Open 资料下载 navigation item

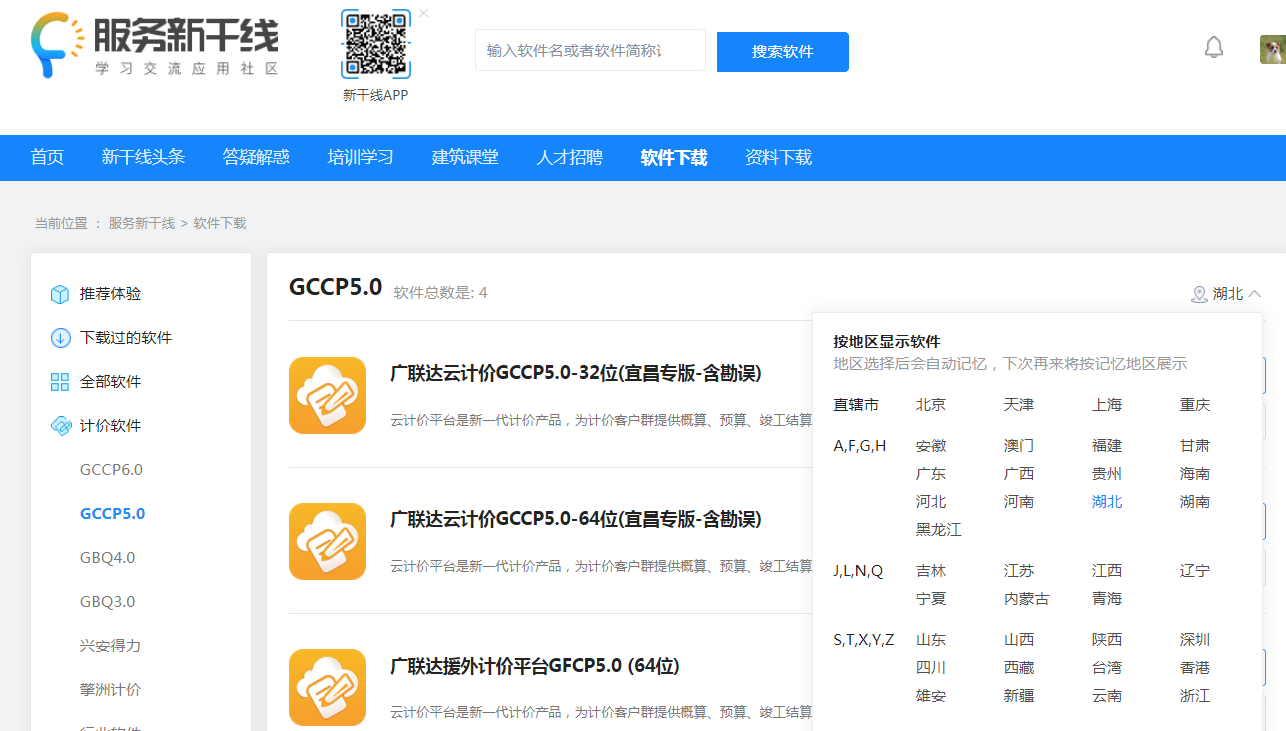tap(778, 157)
